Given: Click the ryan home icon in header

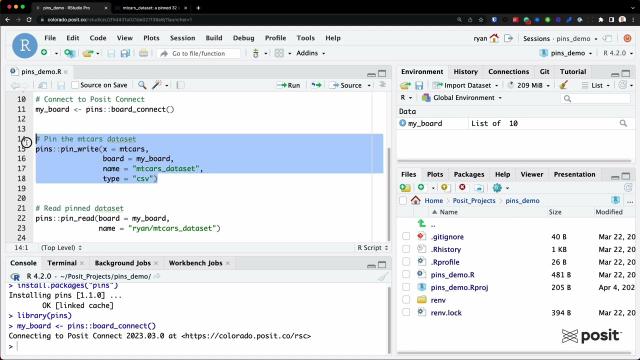Looking at the screenshot, I should pyautogui.click(x=494, y=38).
